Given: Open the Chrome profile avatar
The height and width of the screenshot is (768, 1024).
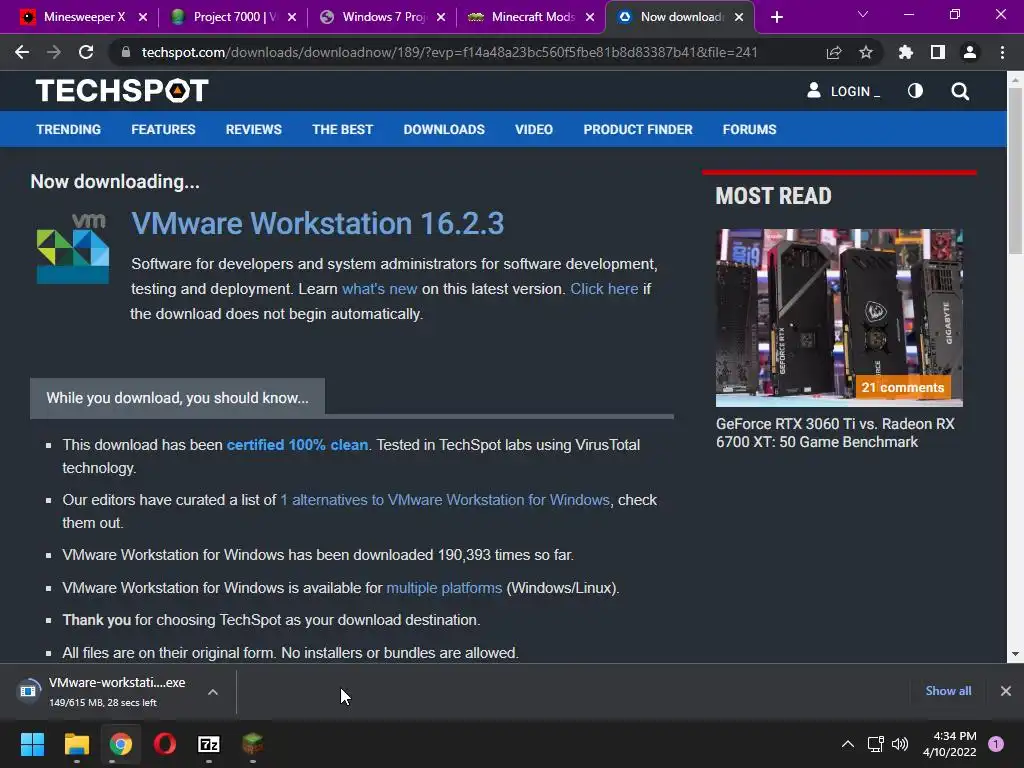Looking at the screenshot, I should (970, 52).
